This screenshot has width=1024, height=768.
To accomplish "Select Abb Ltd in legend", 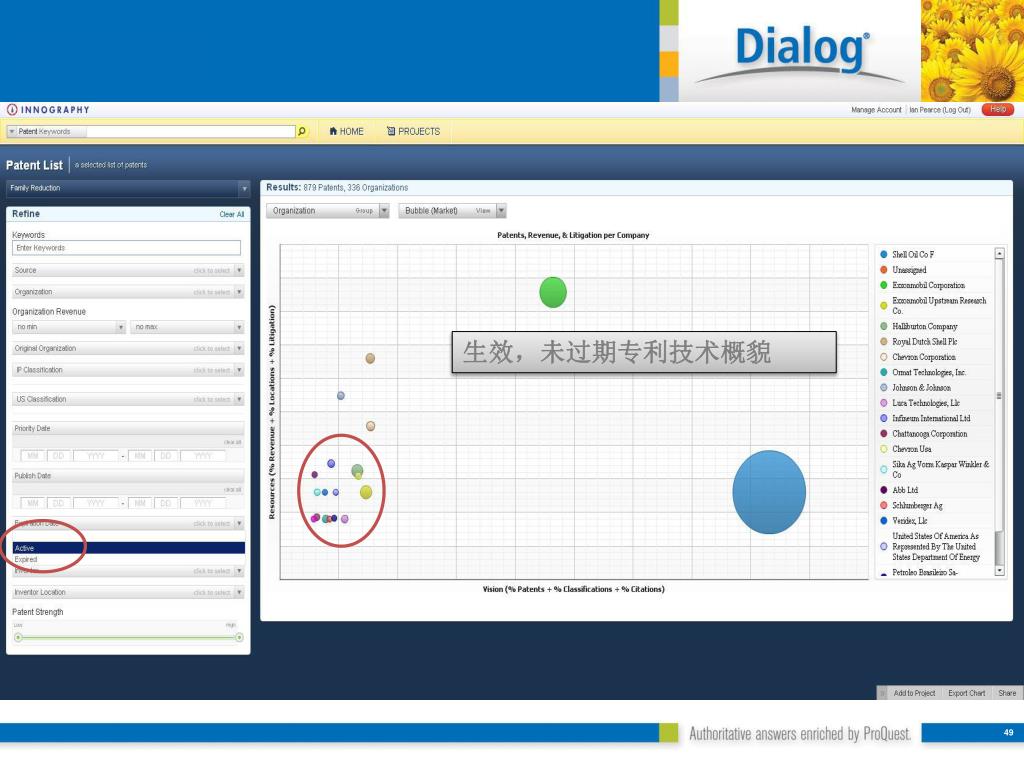I will [904, 490].
